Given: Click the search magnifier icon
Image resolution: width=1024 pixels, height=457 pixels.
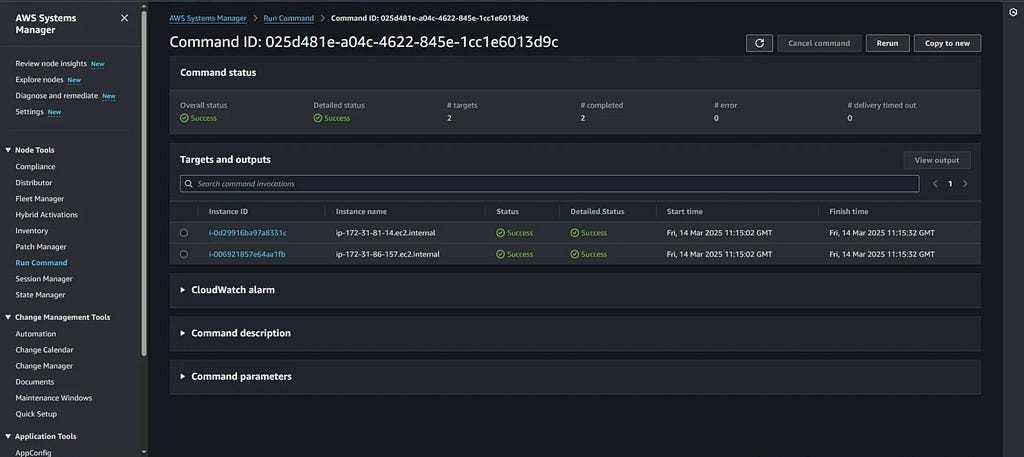Looking at the screenshot, I should click(x=189, y=184).
